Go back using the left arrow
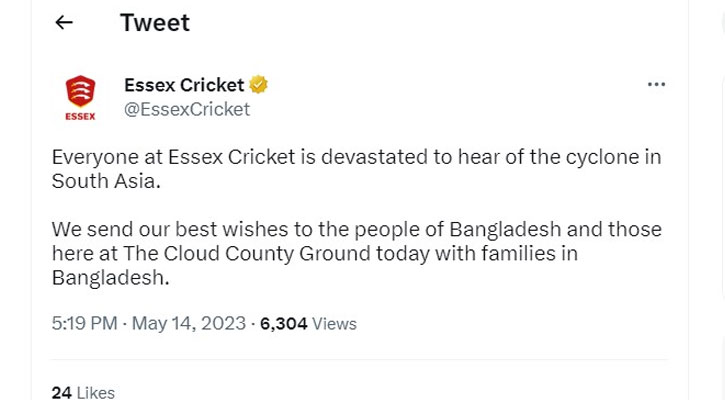Image resolution: width=725 pixels, height=400 pixels. 64,22
